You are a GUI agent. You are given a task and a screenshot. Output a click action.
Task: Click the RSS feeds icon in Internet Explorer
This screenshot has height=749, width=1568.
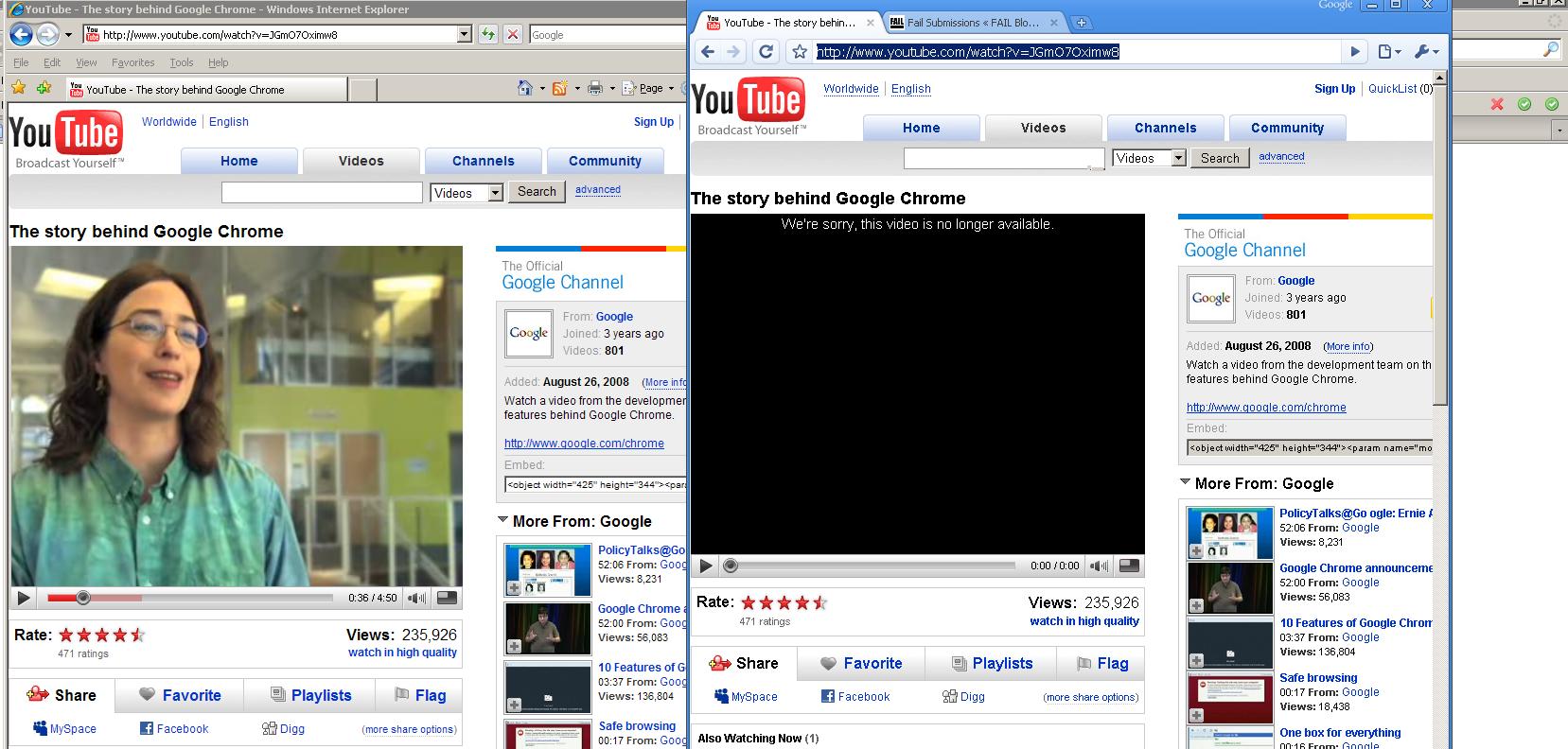click(x=559, y=88)
